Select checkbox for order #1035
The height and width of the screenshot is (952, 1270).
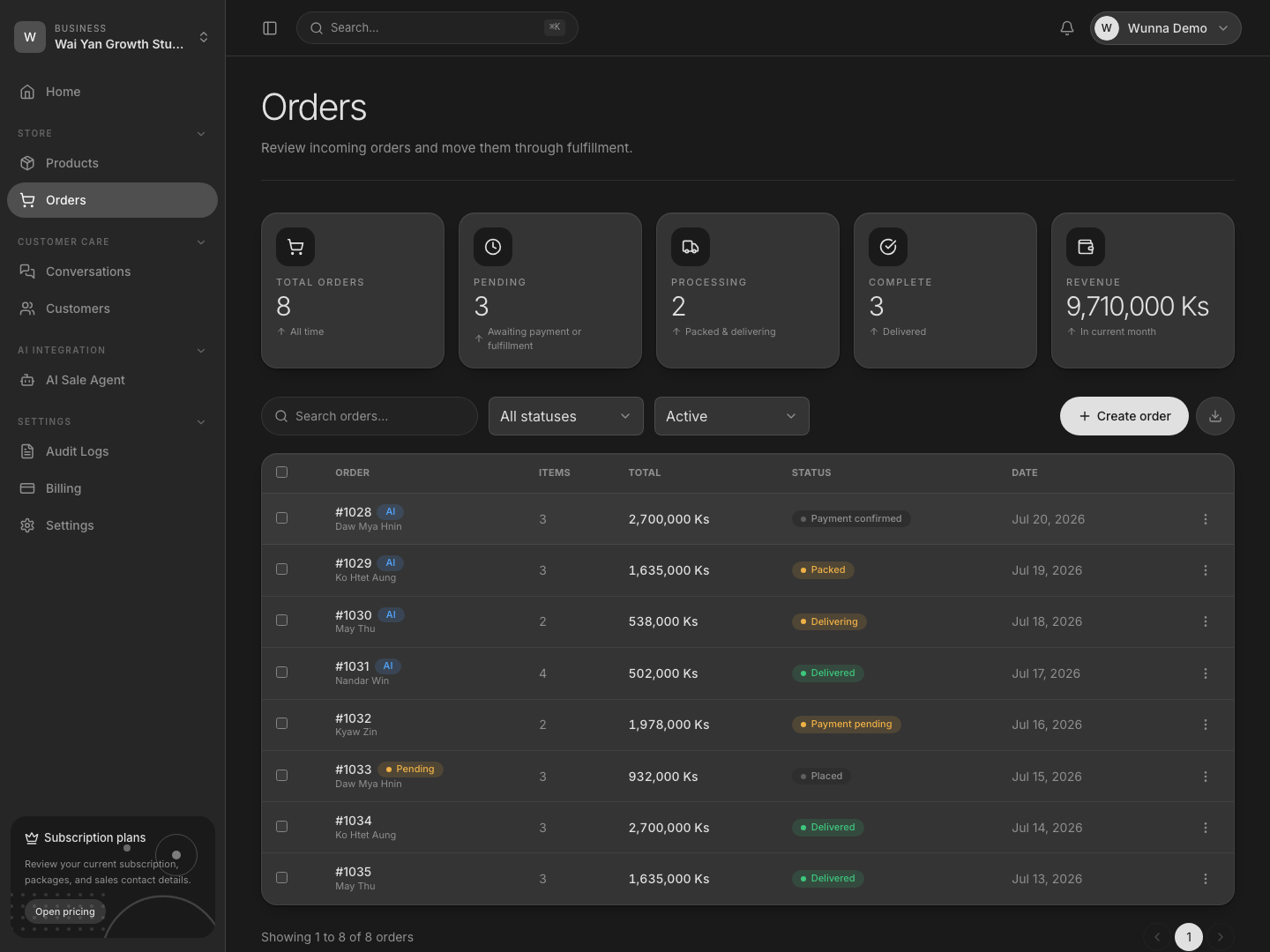(282, 878)
